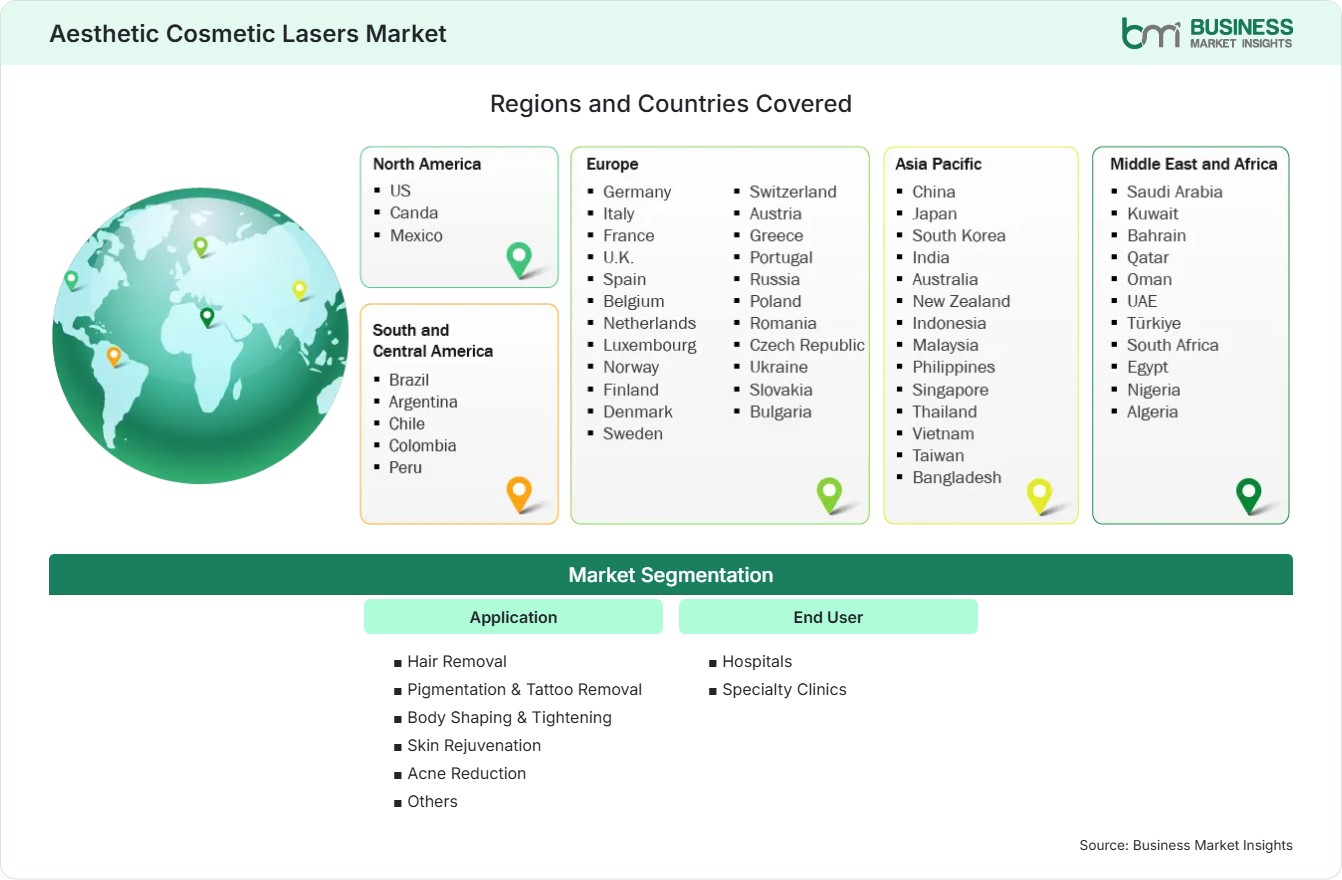Click Colombia in the country list
1342x880 pixels.
(422, 445)
